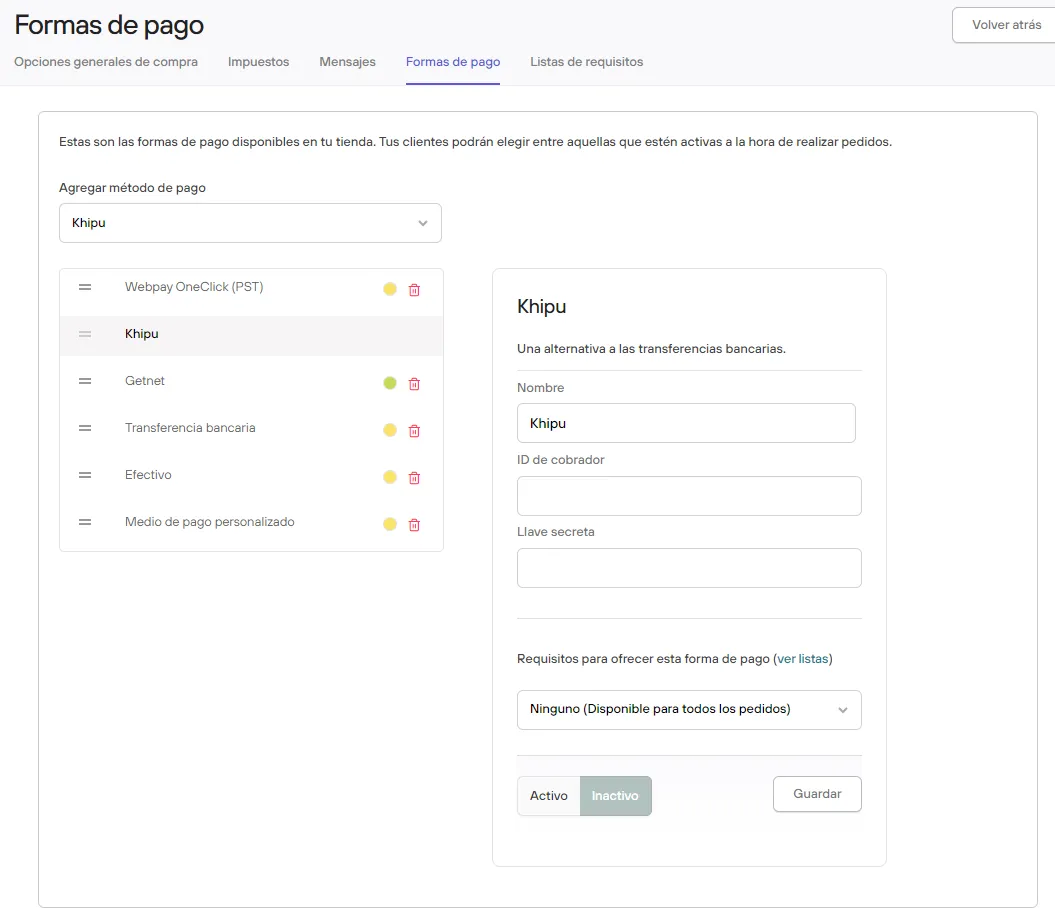Screen dimensions: 1055x913
Task: Grab the drag handle of Webpay OneClick (PST)
Action: pos(85,287)
